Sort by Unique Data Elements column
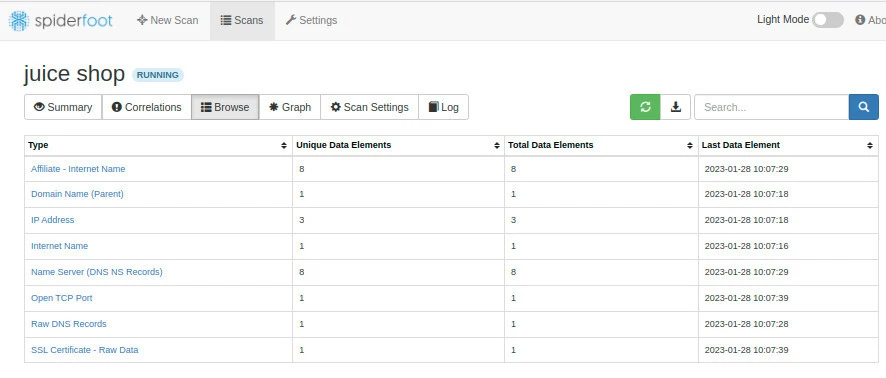 (497, 146)
